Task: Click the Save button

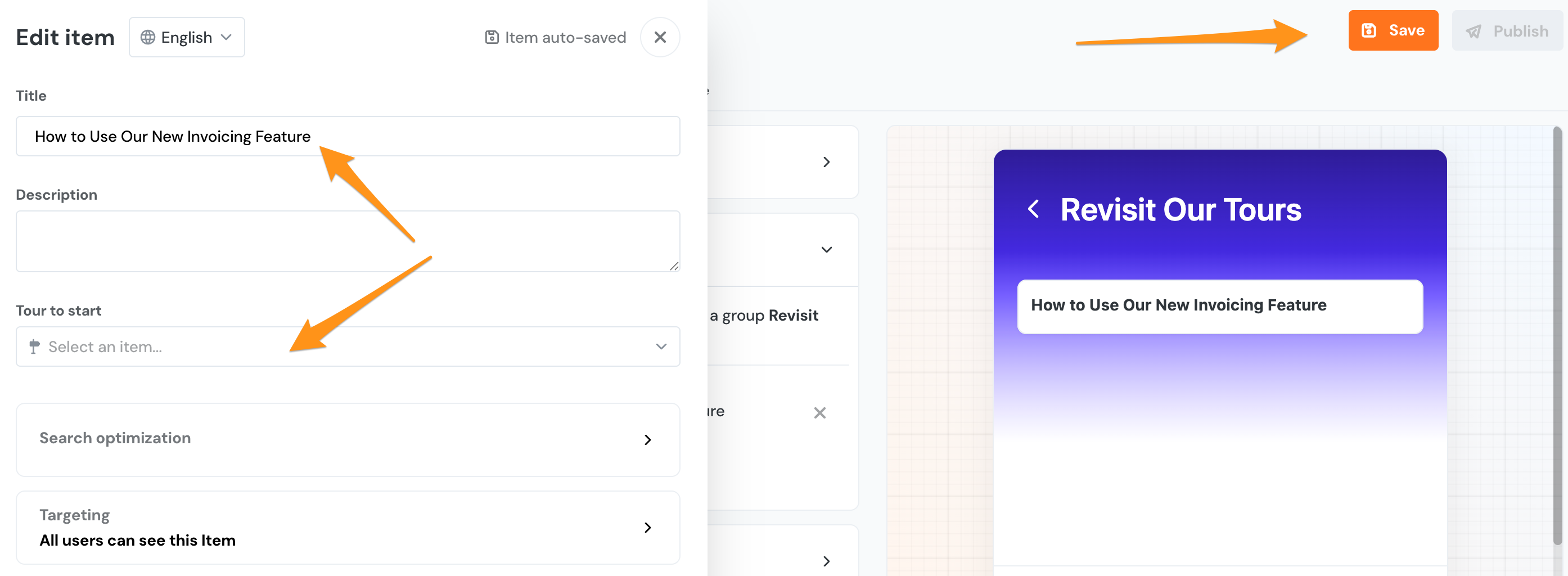Action: [1393, 30]
